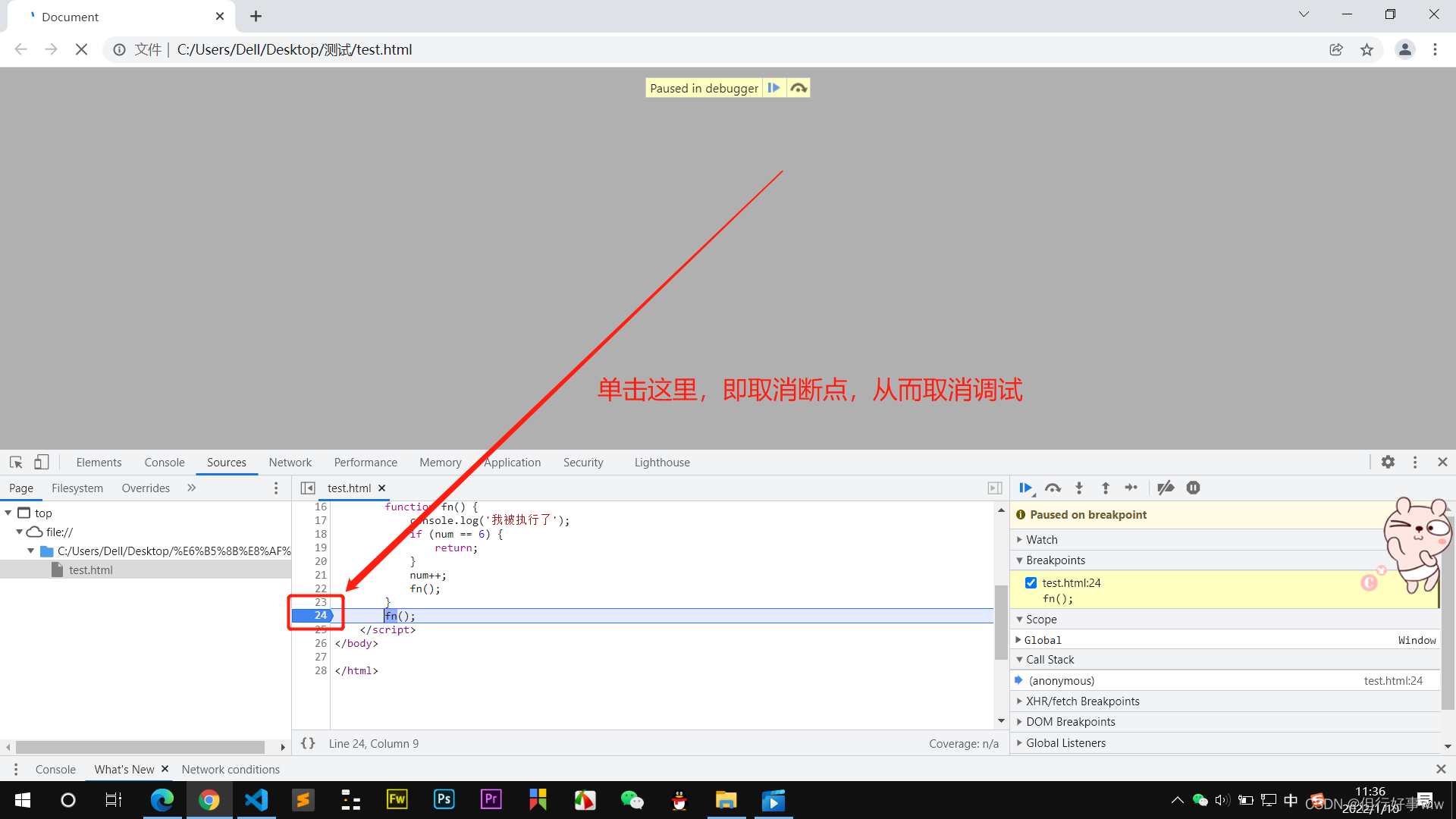Click the Step icon in debugger toolbar

[1131, 488]
